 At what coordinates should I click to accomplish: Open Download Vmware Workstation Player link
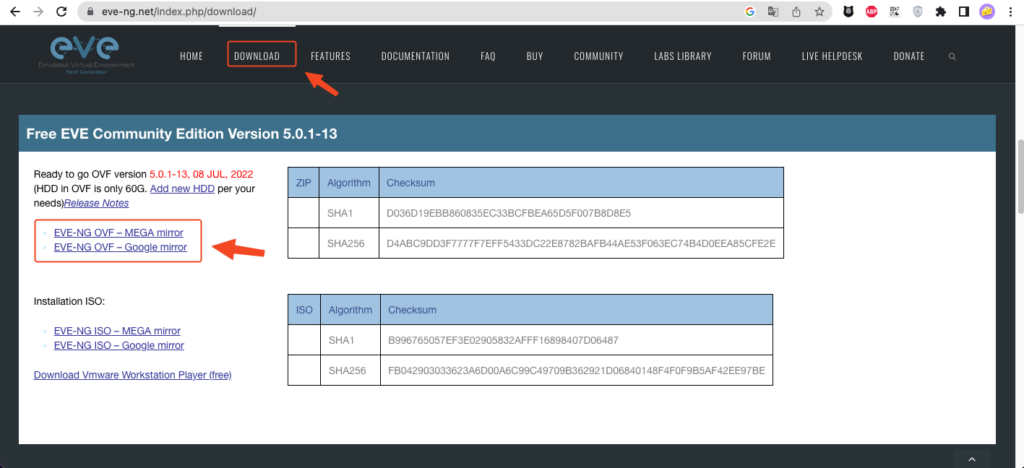(x=133, y=375)
